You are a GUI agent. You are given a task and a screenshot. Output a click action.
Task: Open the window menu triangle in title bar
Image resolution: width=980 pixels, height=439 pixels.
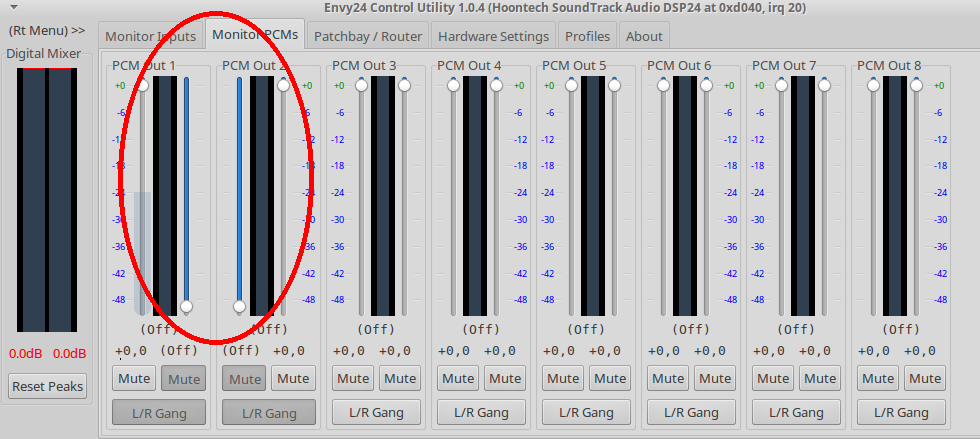pos(14,8)
